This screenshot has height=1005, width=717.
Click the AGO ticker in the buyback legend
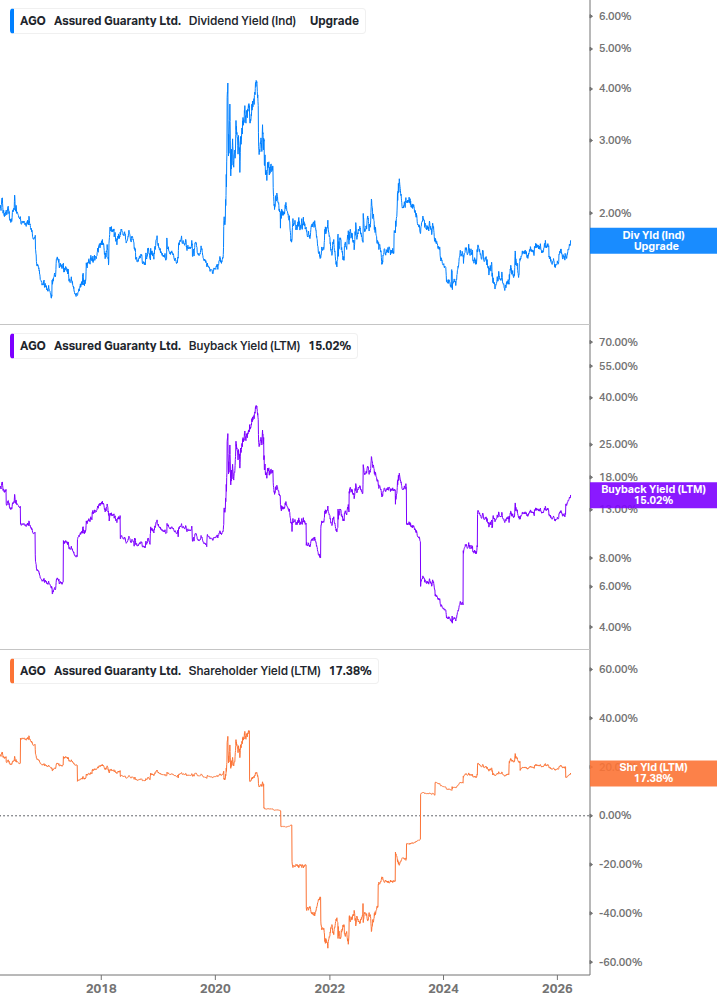pos(33,345)
